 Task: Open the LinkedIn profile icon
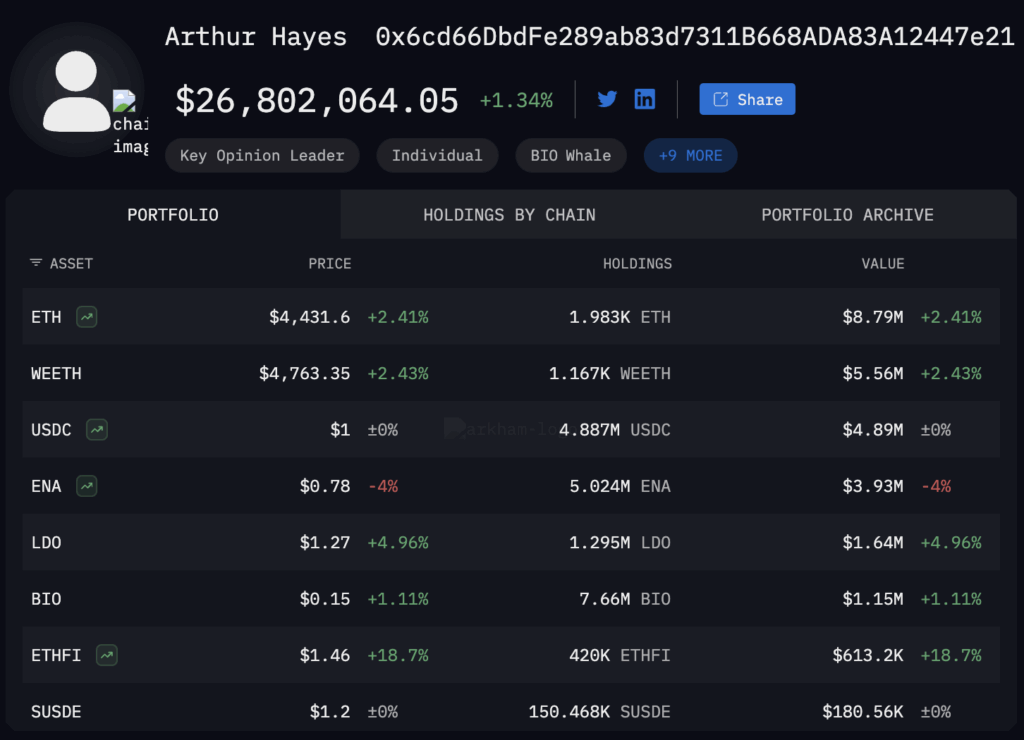click(645, 99)
